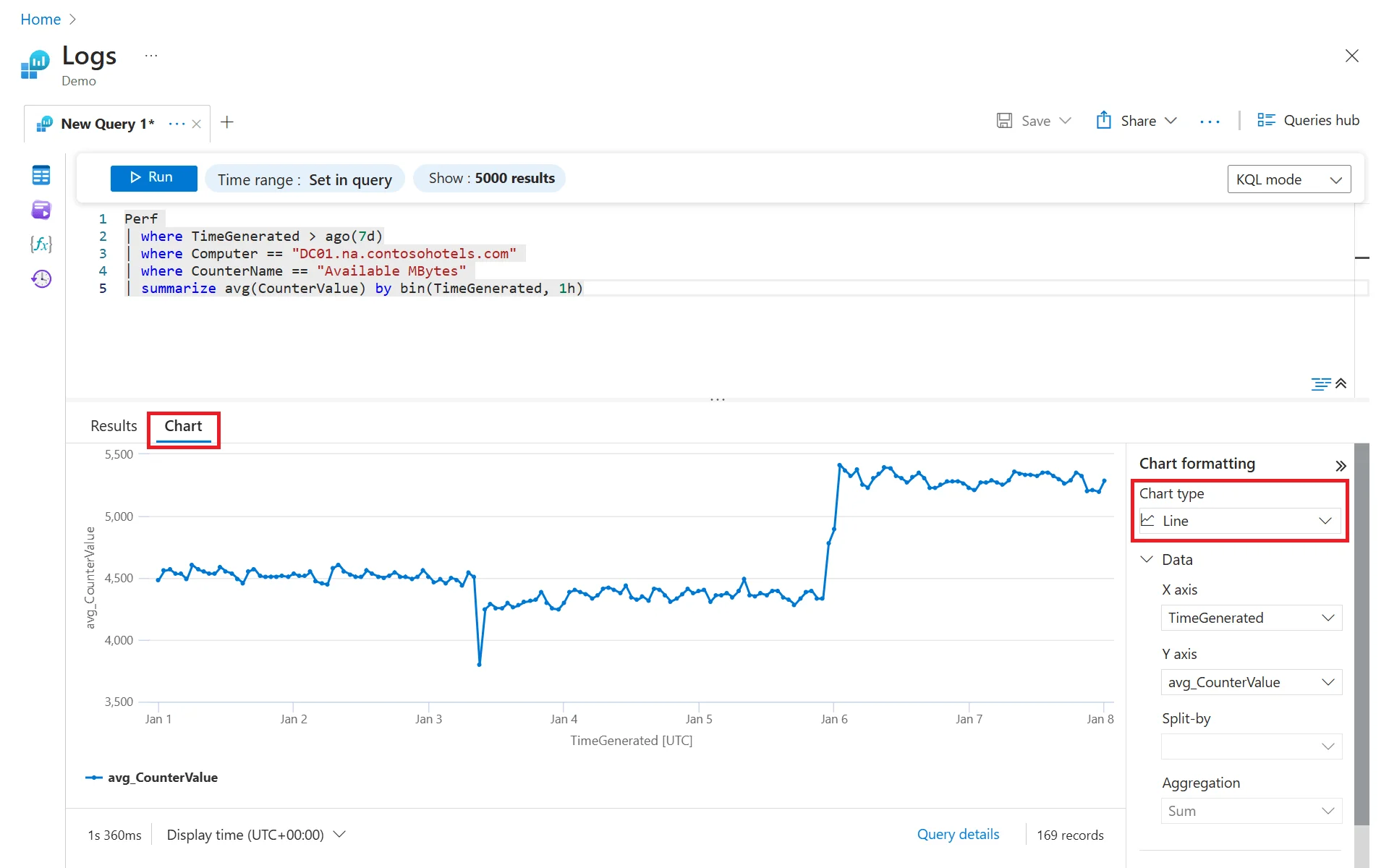Open the Functions fx sidebar icon
This screenshot has height=868, width=1389.
pos(41,244)
